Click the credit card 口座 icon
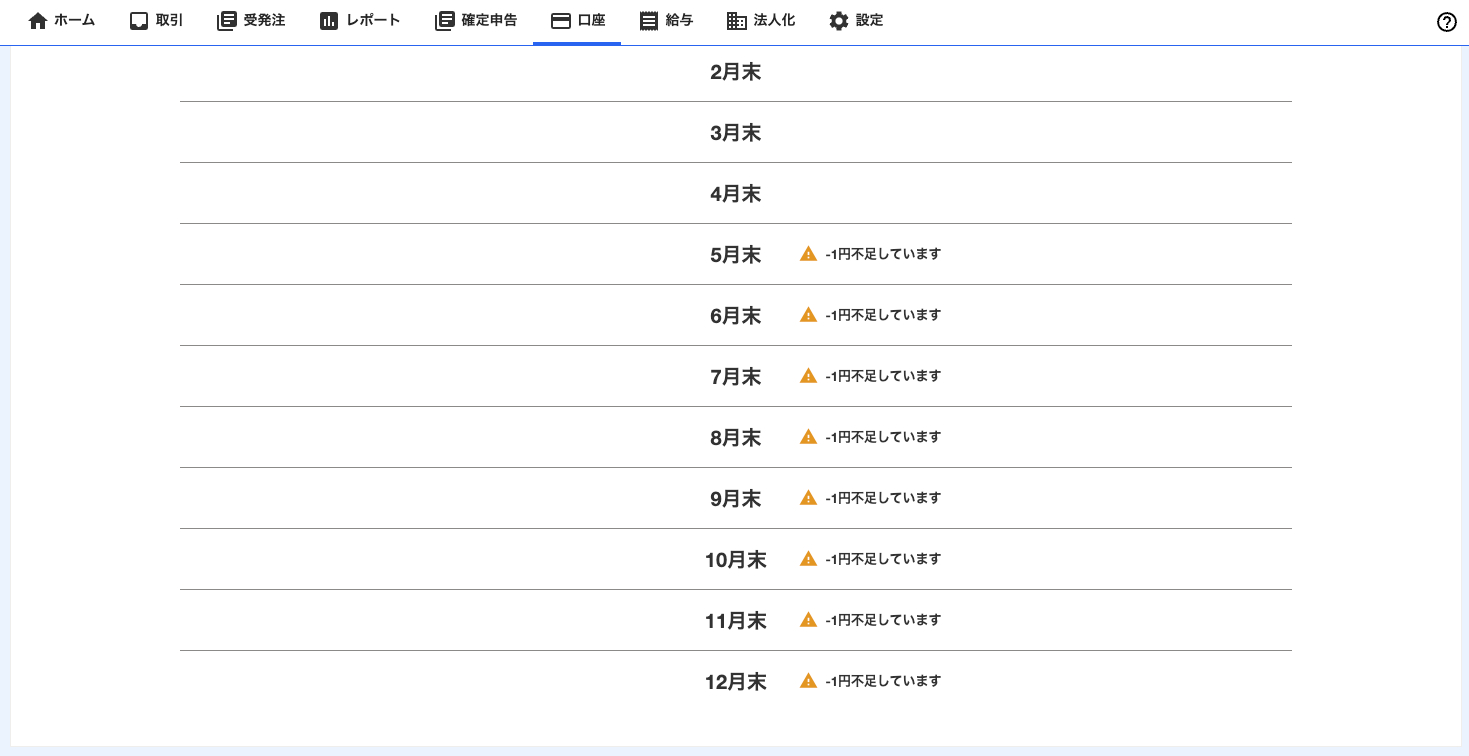 click(561, 21)
